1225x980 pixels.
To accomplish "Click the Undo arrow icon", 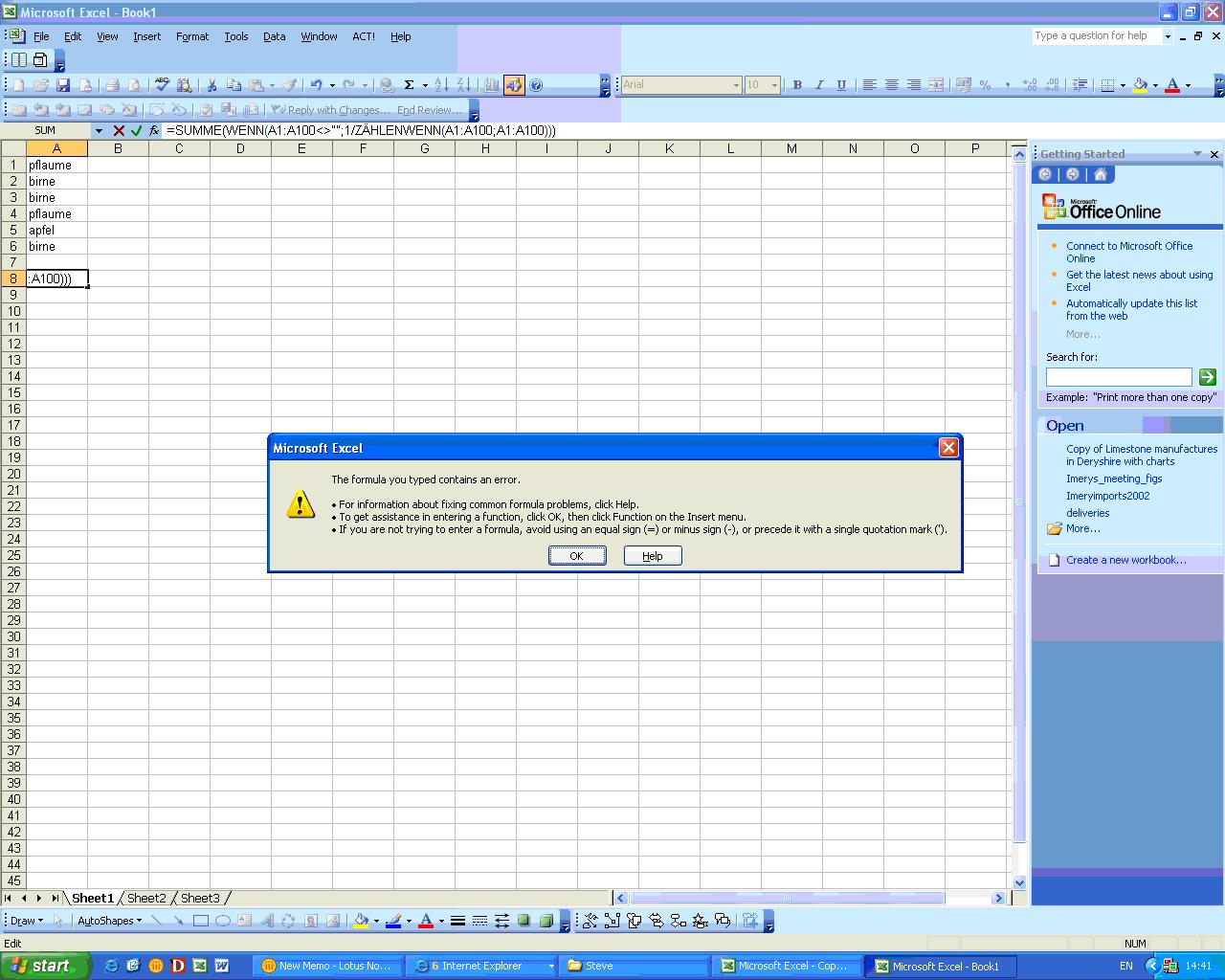I will point(316,85).
